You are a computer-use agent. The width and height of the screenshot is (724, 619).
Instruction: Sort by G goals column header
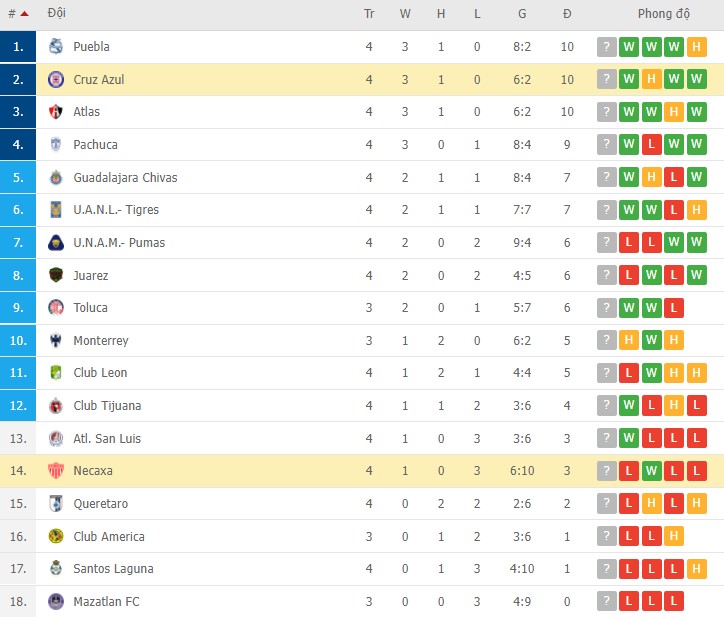click(522, 14)
